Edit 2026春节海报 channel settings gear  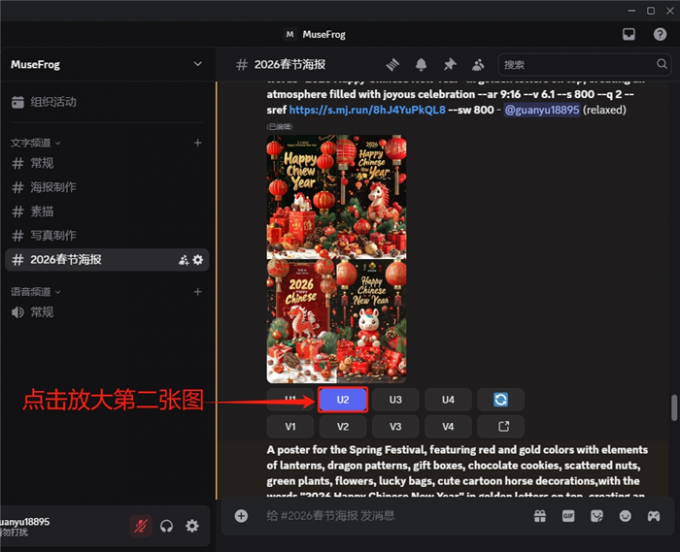(x=198, y=260)
